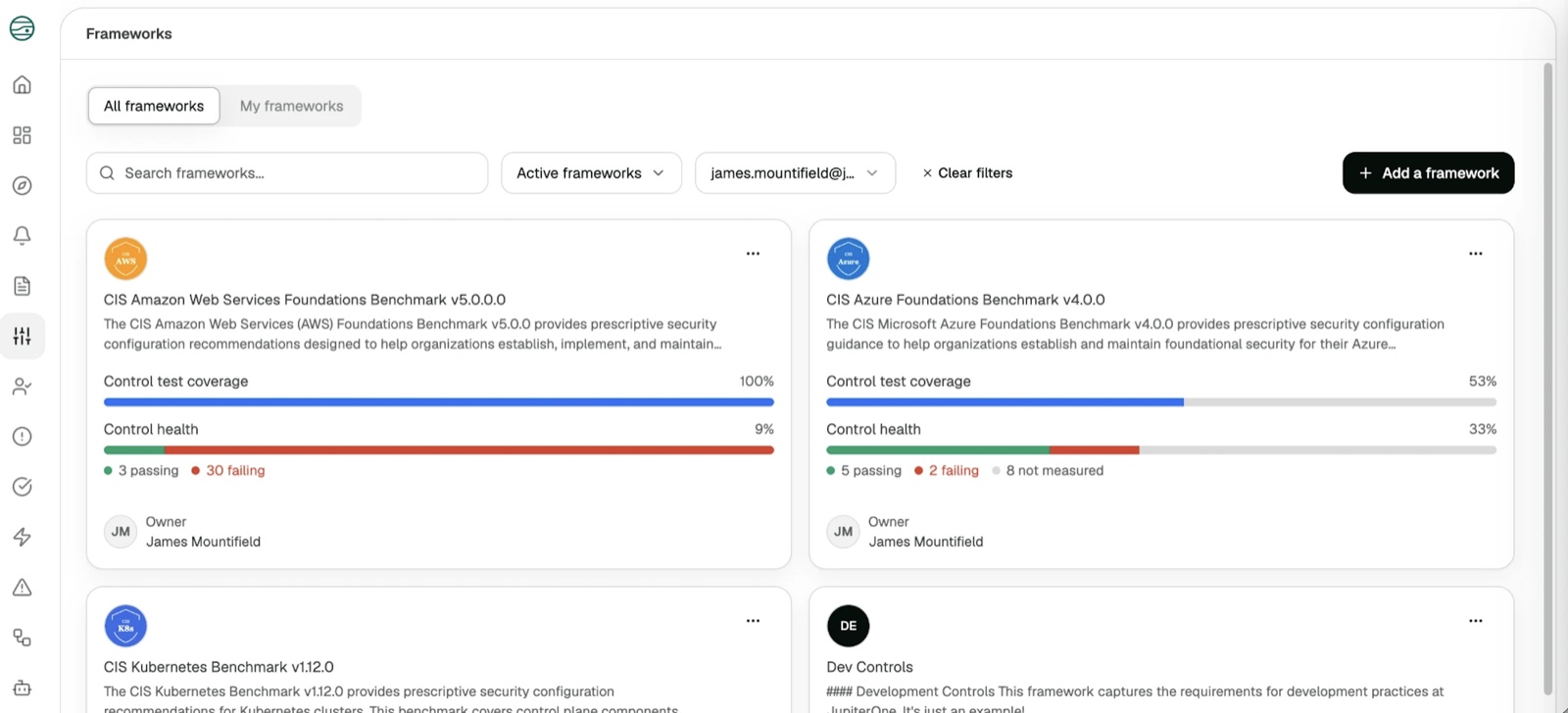Click Azure Control health progress bar
Viewport: 1568px width, 713px height.
1161,451
